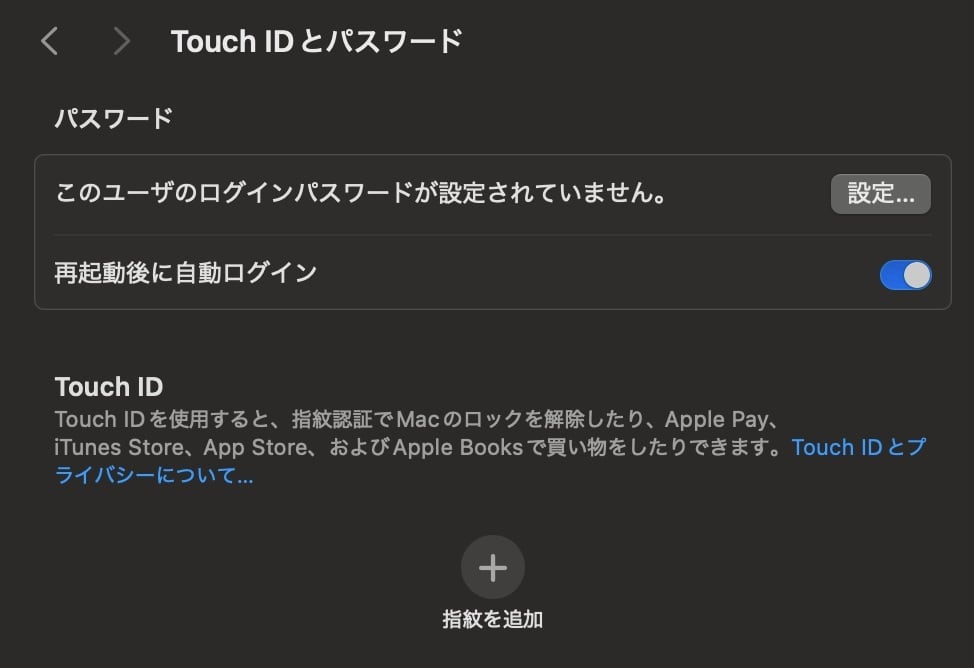
Task: Click the Touch ID とパスワード page title
Action: click(317, 42)
